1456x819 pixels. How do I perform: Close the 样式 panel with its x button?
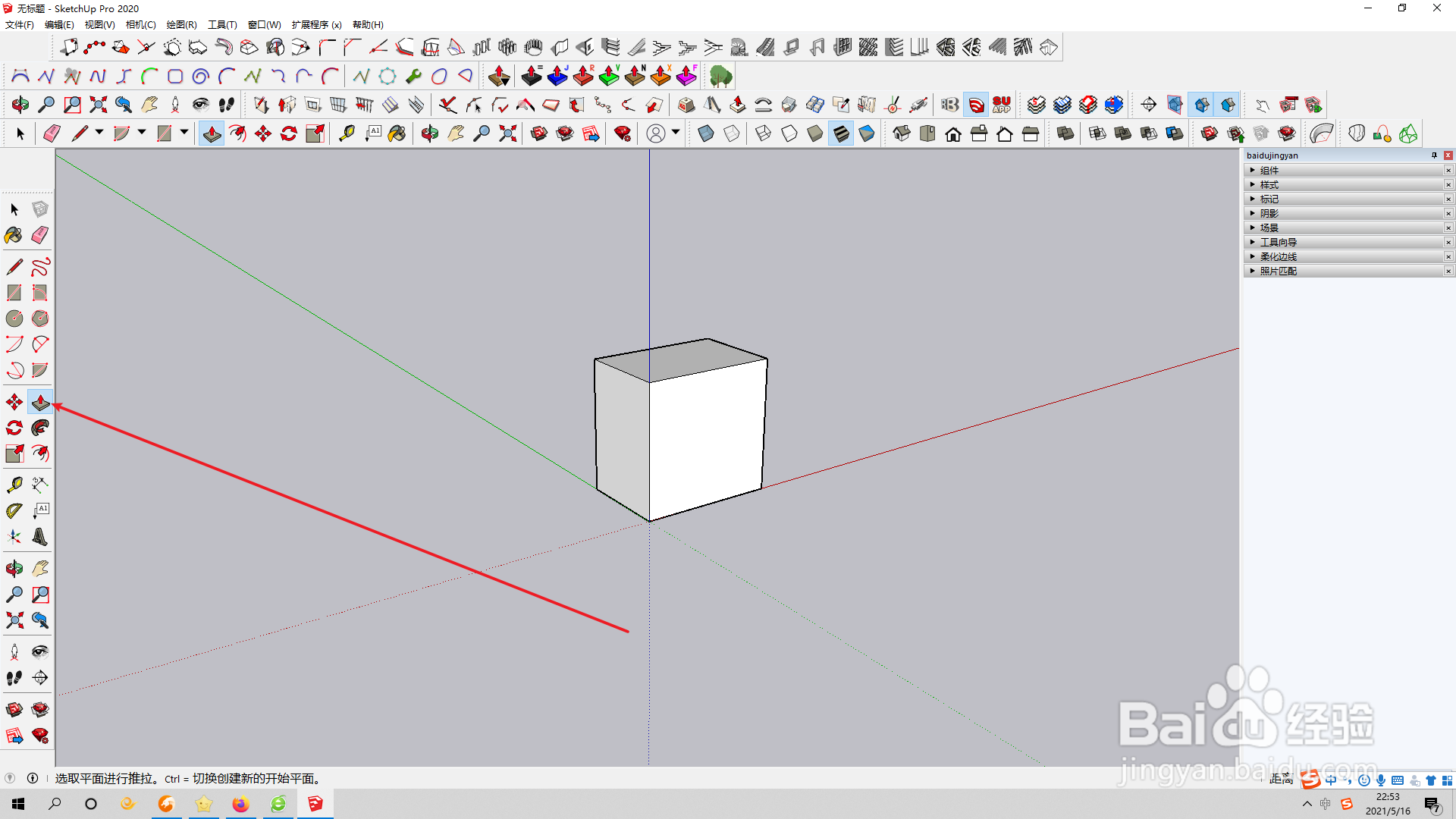click(1448, 185)
